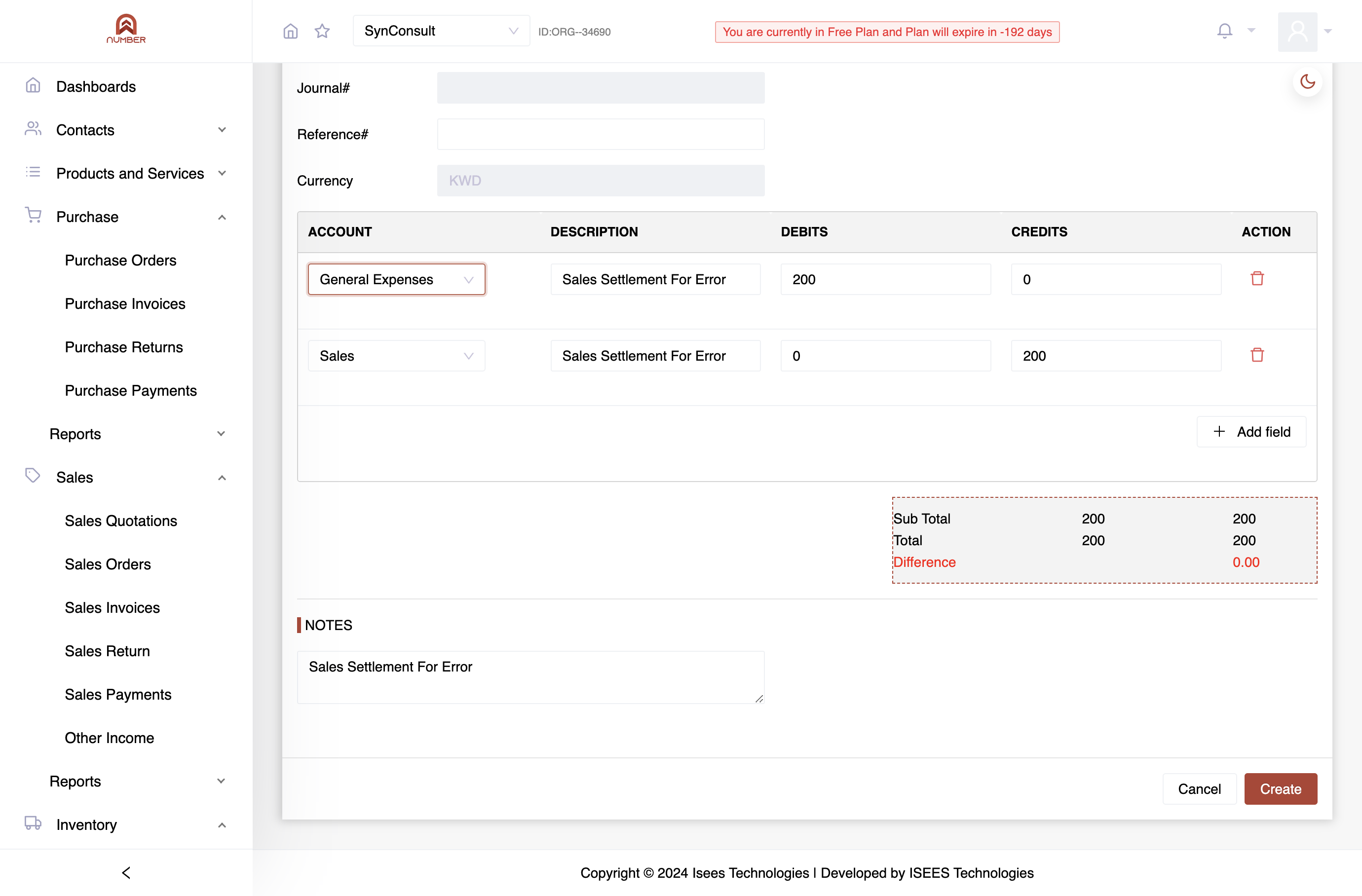Collapse the Purchase menu
Screen dimensions: 1362x896
click(x=126, y=217)
